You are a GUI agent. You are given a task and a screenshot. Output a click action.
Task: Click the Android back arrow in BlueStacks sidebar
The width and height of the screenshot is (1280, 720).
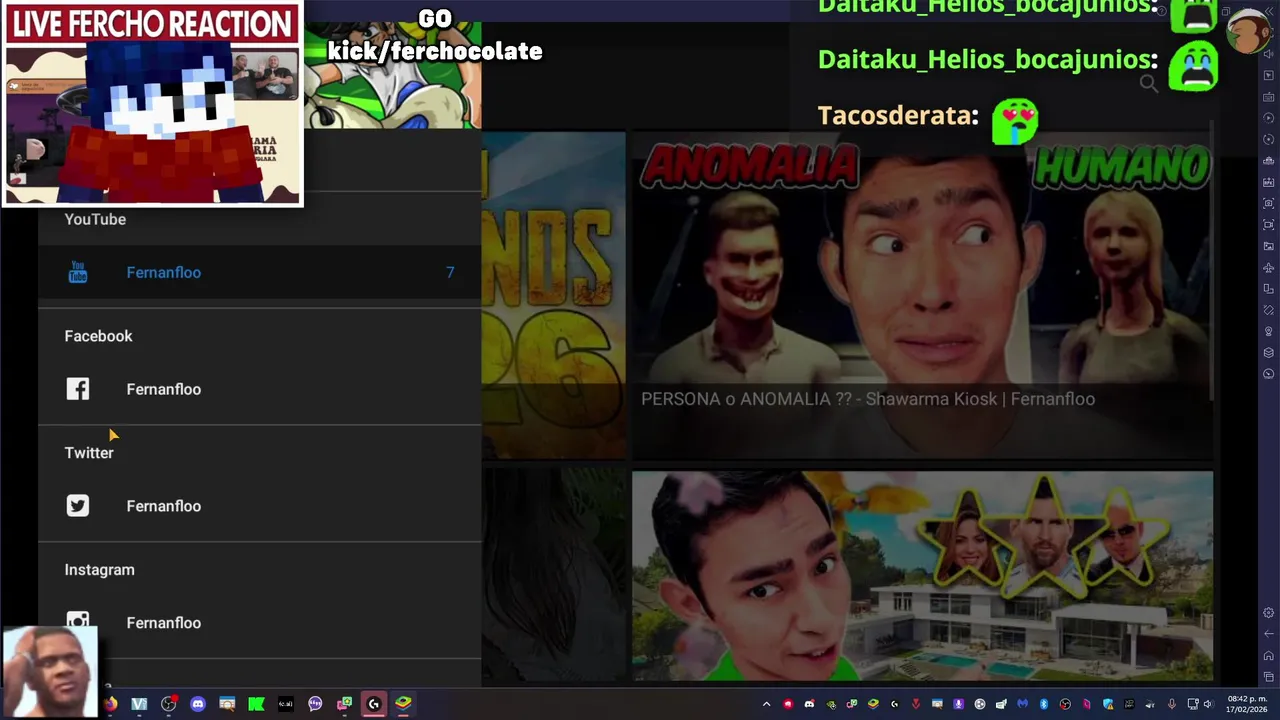[1268, 633]
